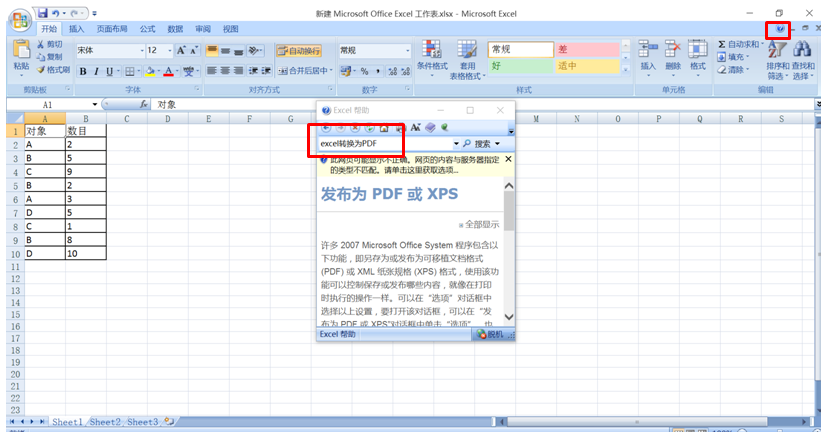Image resolution: width=822 pixels, height=437 pixels.
Task: Switch to the 页面布局 ribbon tab
Action: tap(112, 29)
